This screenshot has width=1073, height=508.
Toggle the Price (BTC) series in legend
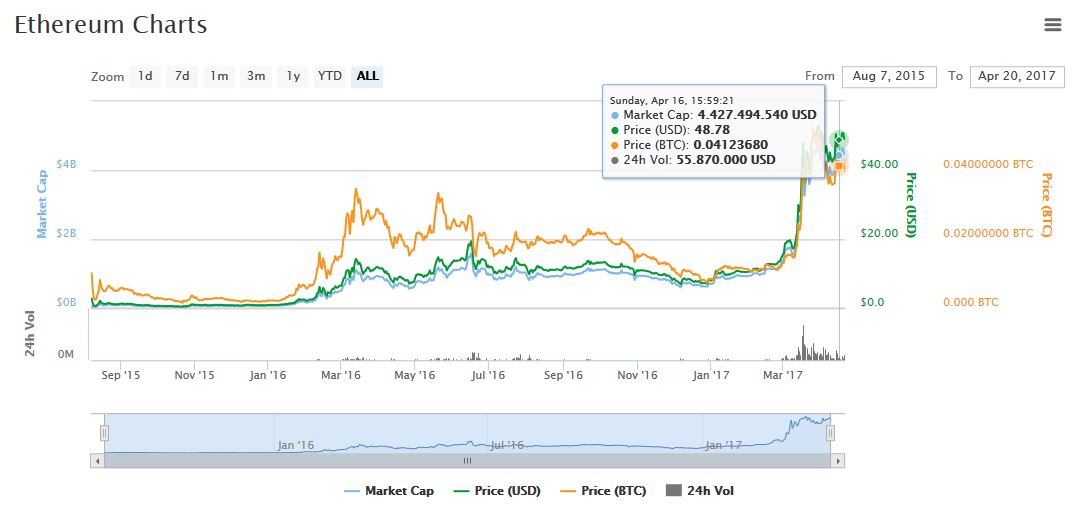pos(604,491)
